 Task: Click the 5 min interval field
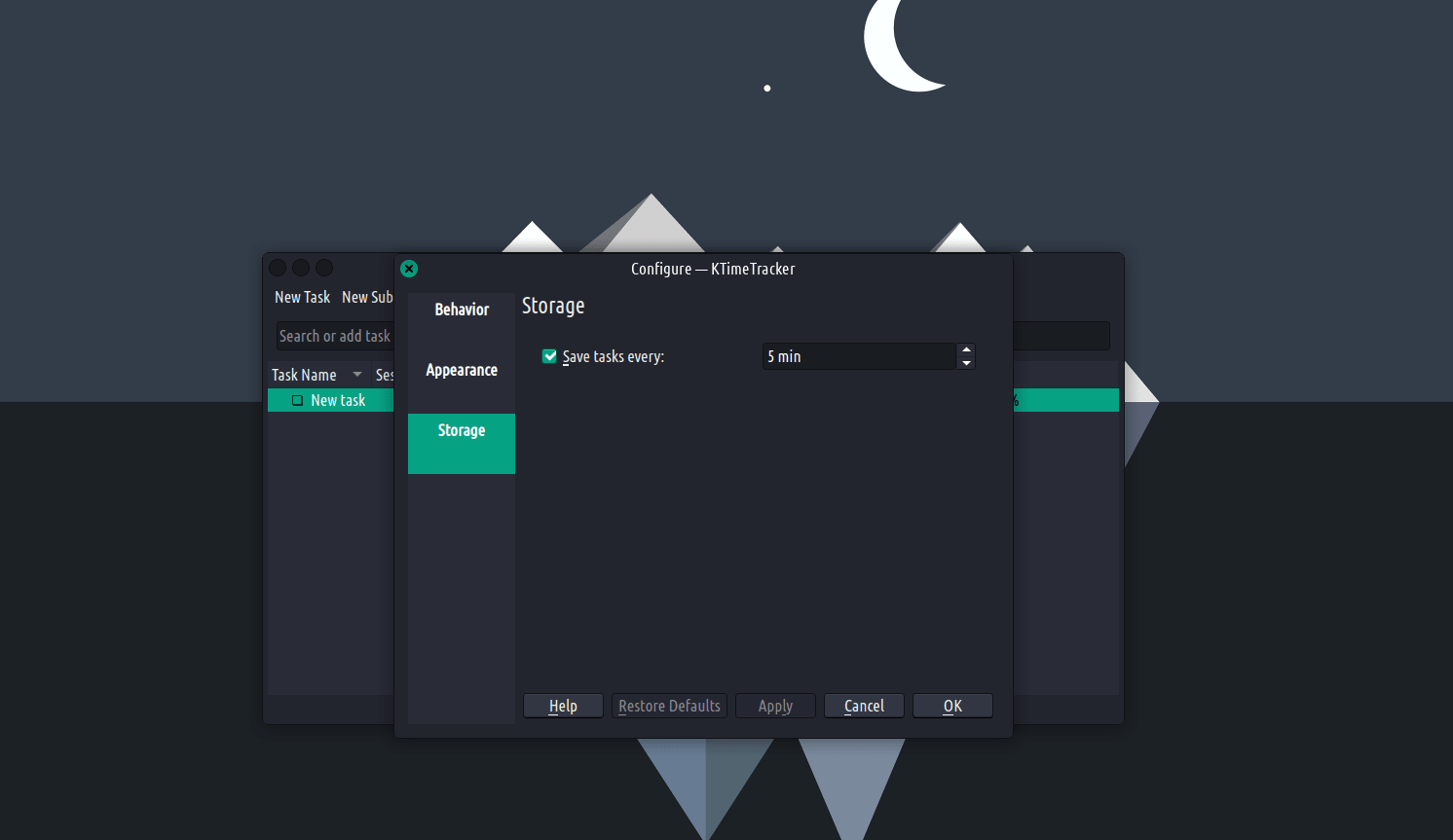tap(857, 356)
